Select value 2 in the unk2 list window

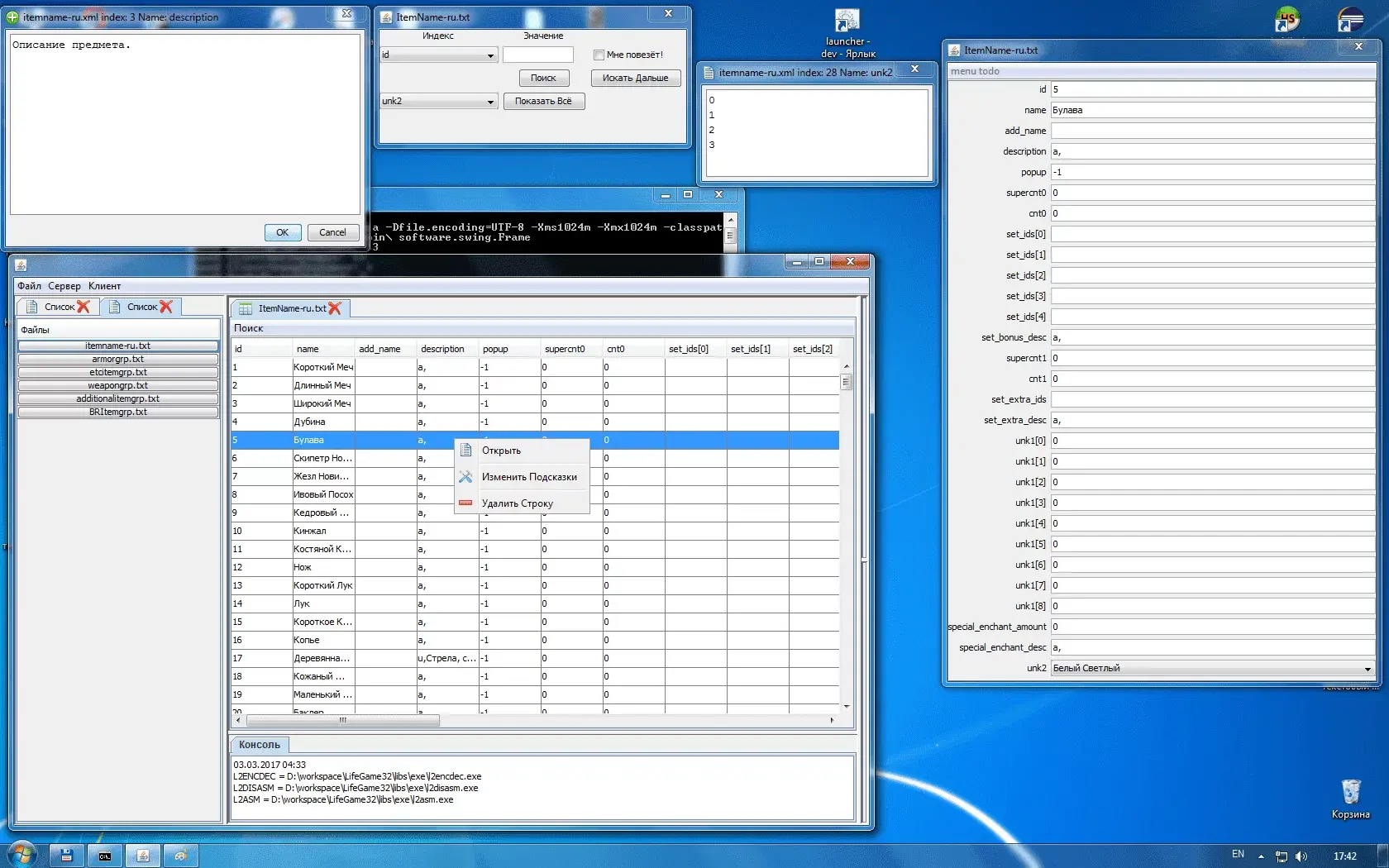[817, 130]
